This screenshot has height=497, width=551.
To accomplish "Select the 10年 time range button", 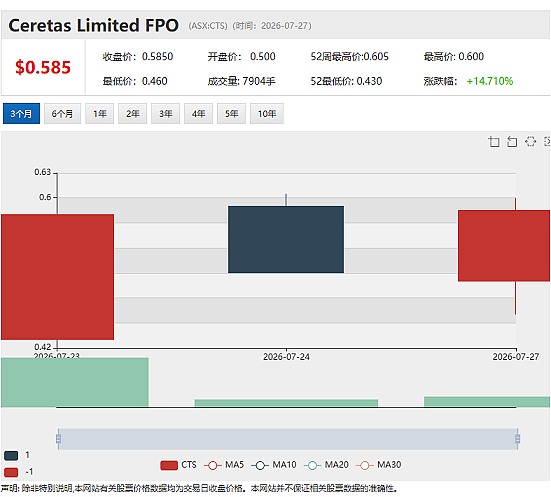I will click(267, 114).
